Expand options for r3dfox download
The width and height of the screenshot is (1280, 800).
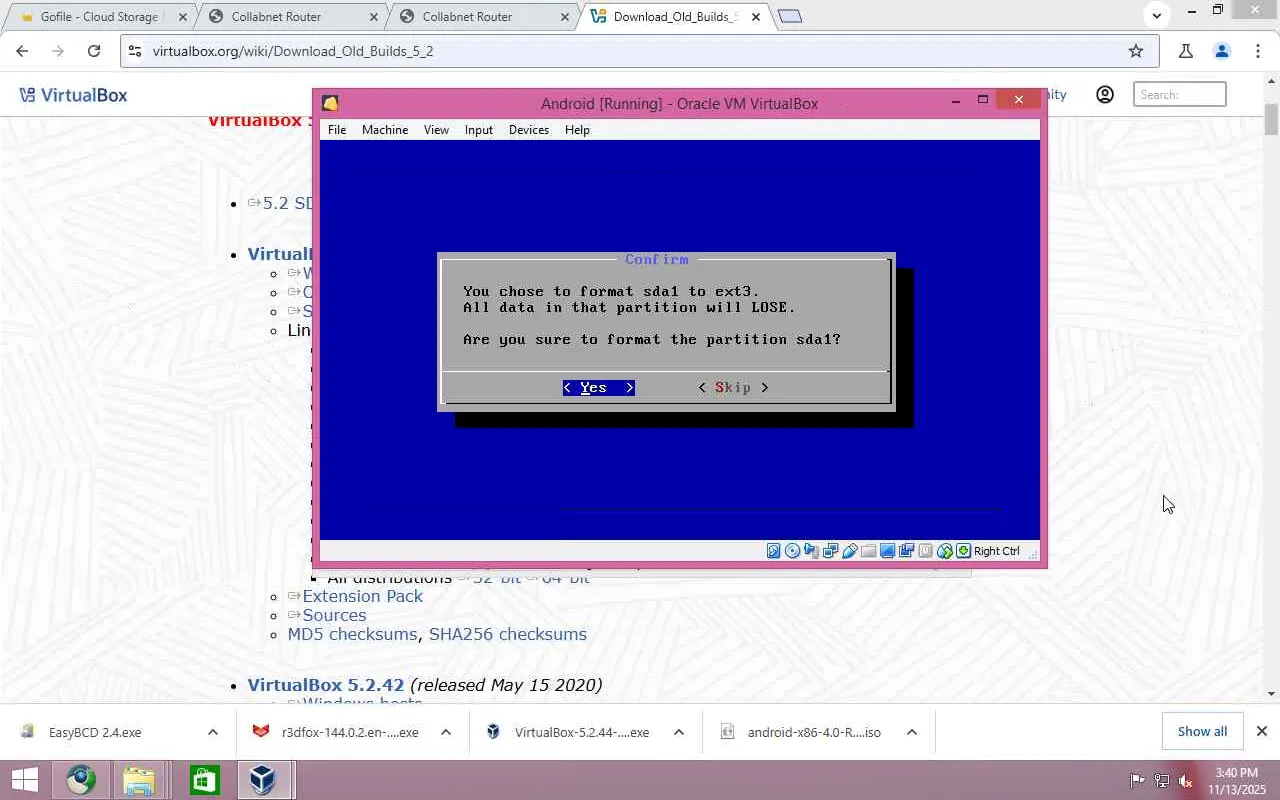coord(446,732)
